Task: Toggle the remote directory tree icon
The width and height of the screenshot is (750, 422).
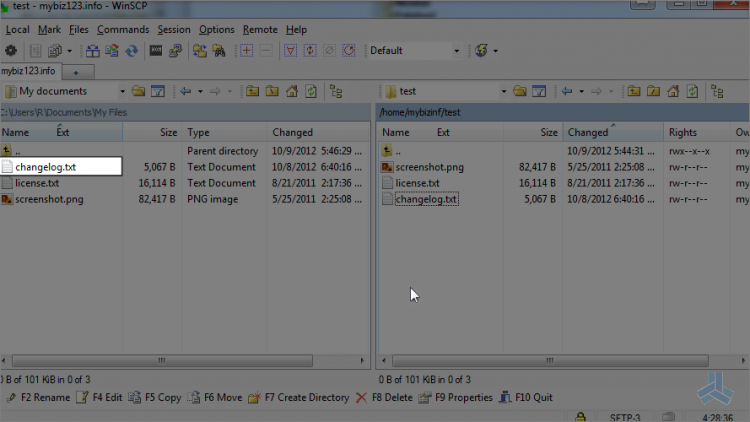Action: (x=717, y=91)
